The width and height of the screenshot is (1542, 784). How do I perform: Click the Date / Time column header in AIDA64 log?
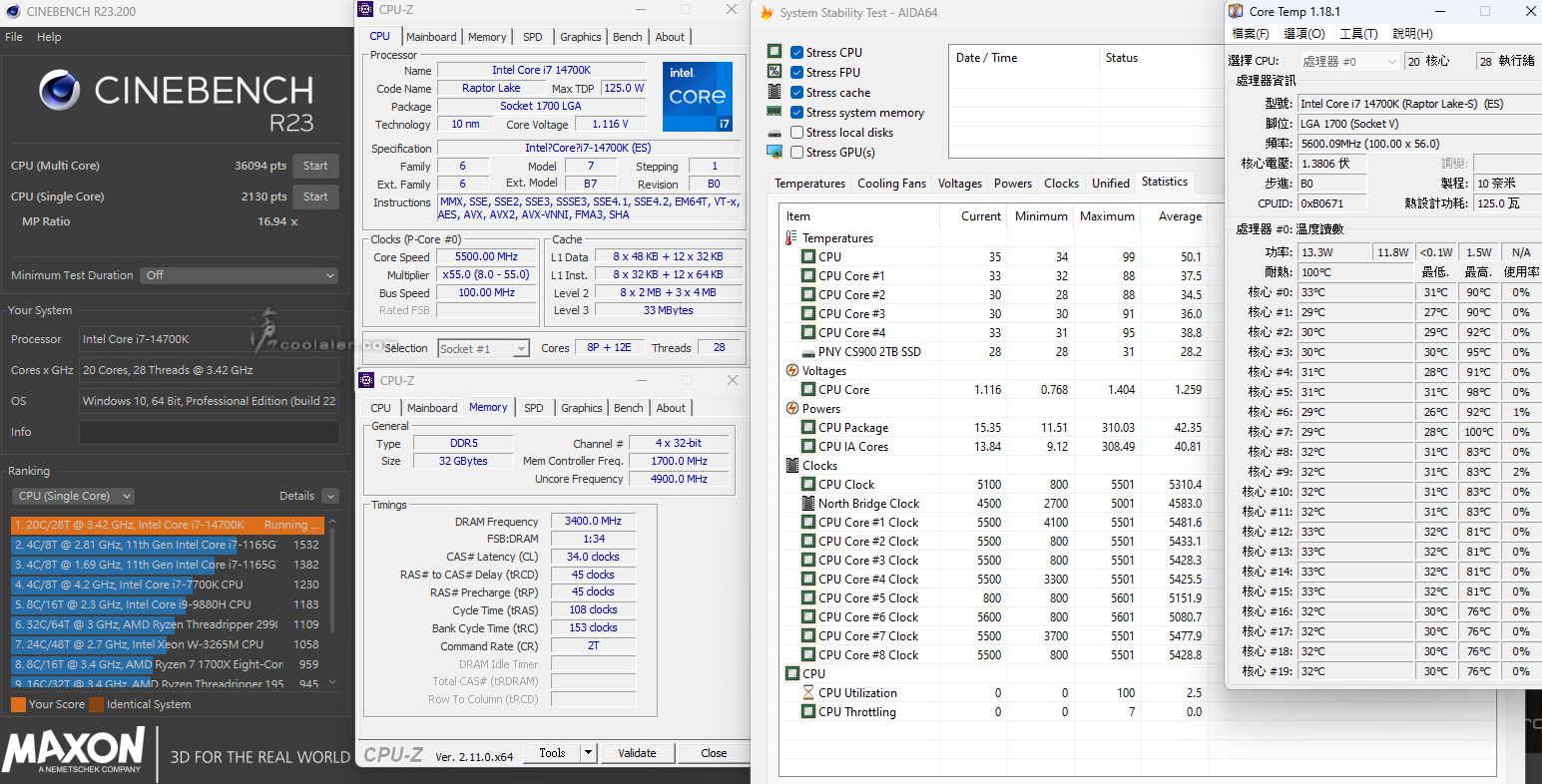(x=1022, y=58)
